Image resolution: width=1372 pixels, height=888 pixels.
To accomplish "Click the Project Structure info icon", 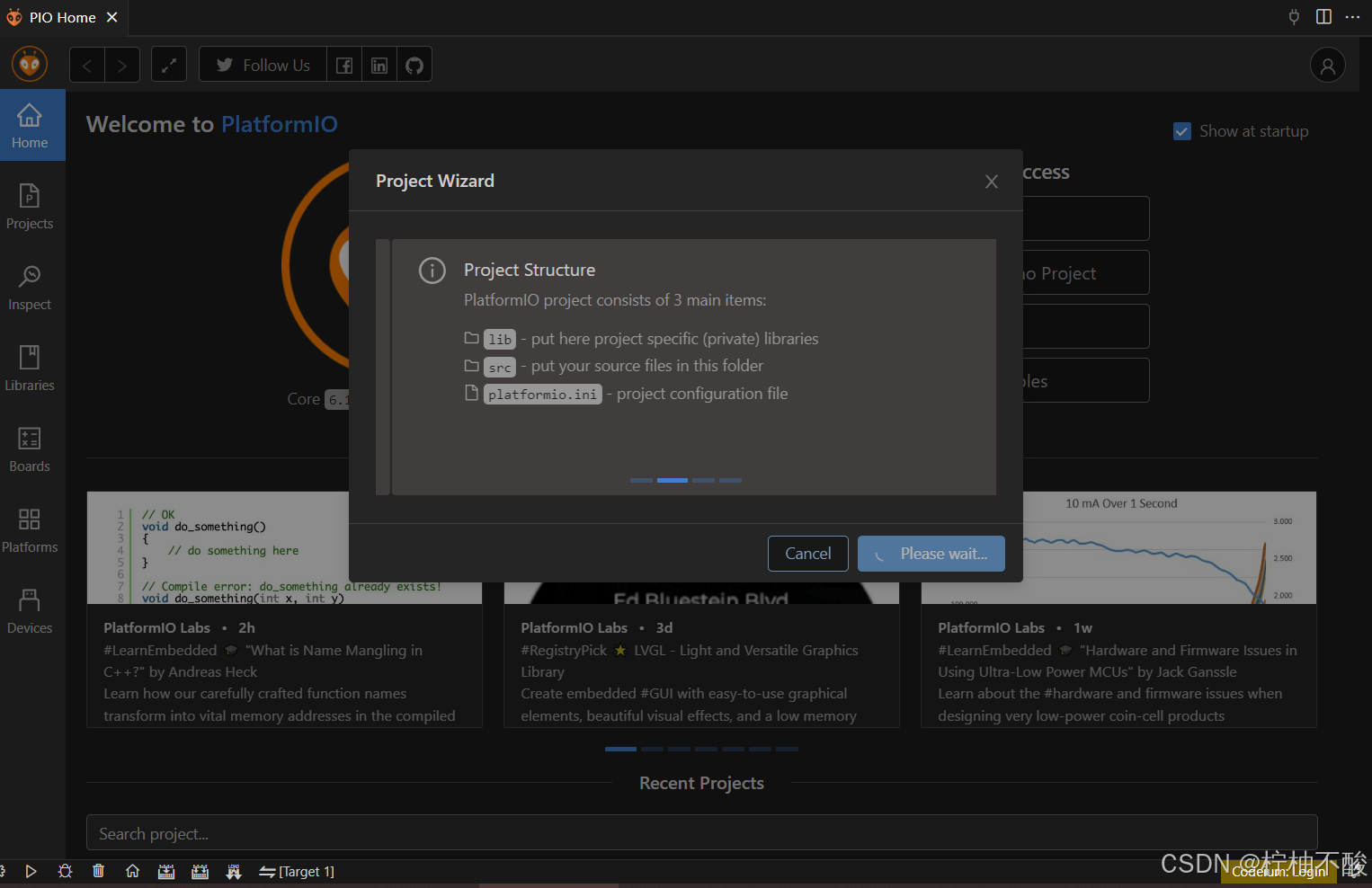I will [432, 271].
